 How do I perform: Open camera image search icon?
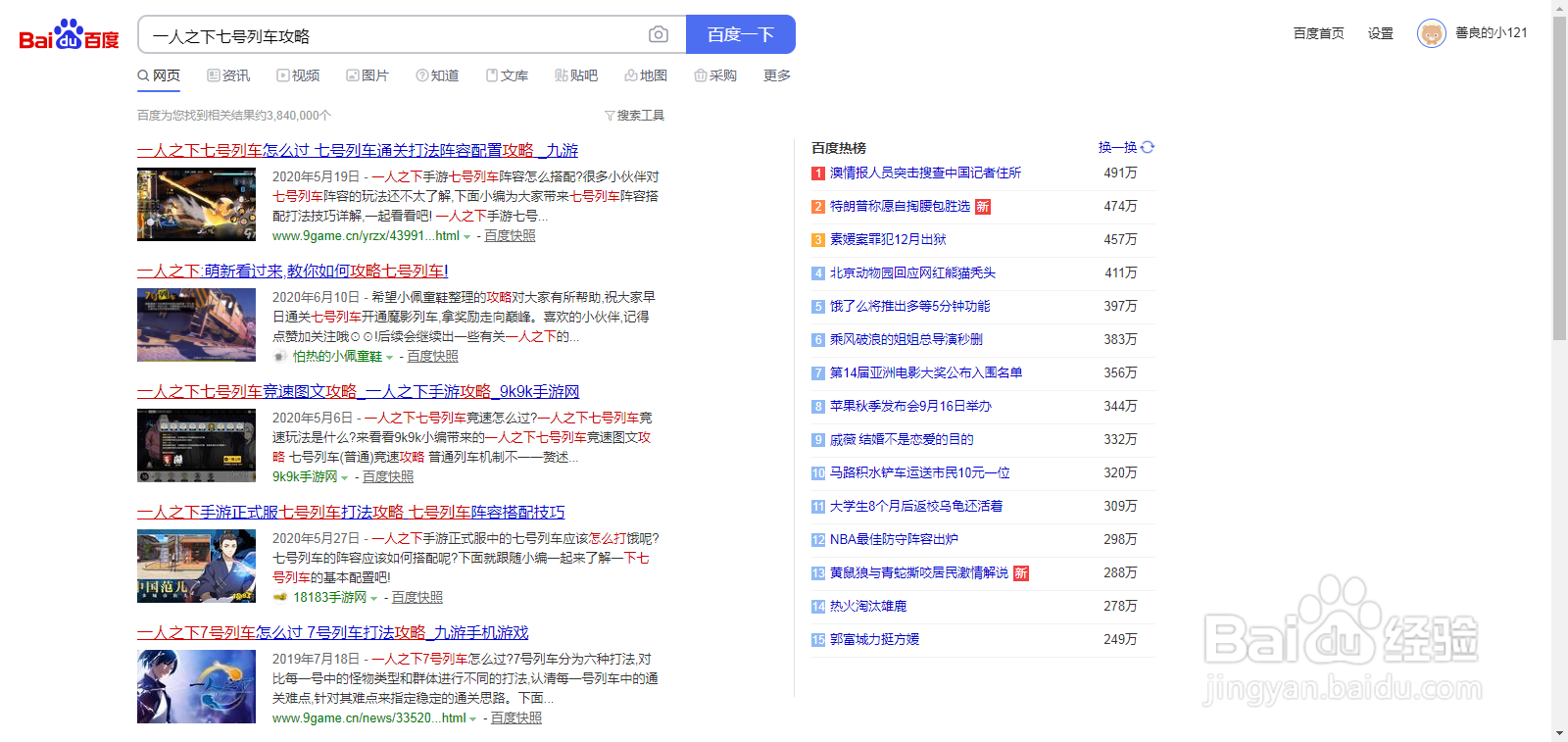[x=659, y=34]
